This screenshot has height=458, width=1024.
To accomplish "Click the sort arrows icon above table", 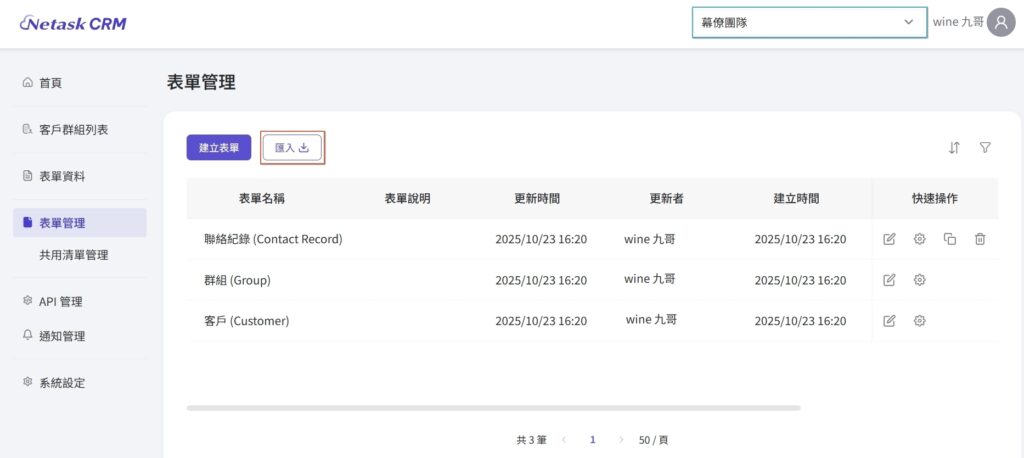I will 954,148.
